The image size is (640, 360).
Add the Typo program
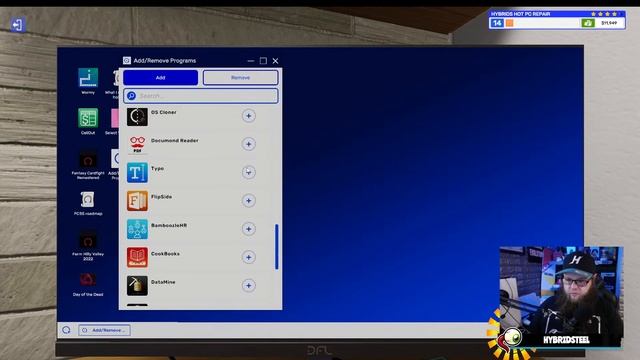coord(249,172)
